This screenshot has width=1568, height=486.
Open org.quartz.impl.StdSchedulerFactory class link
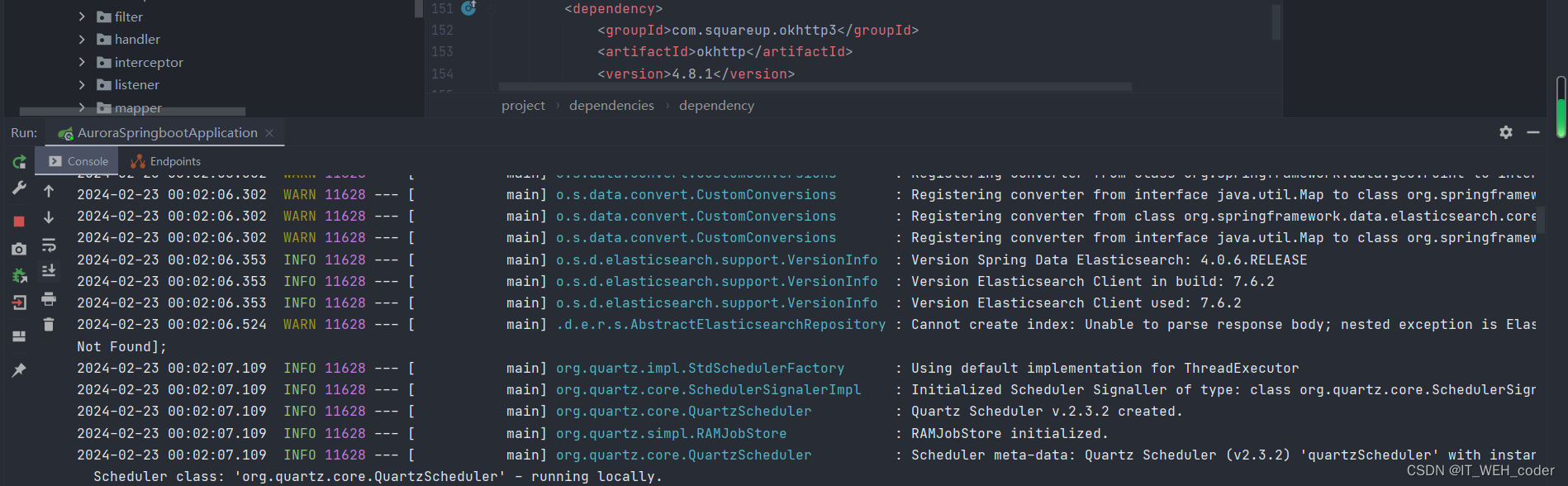click(700, 368)
